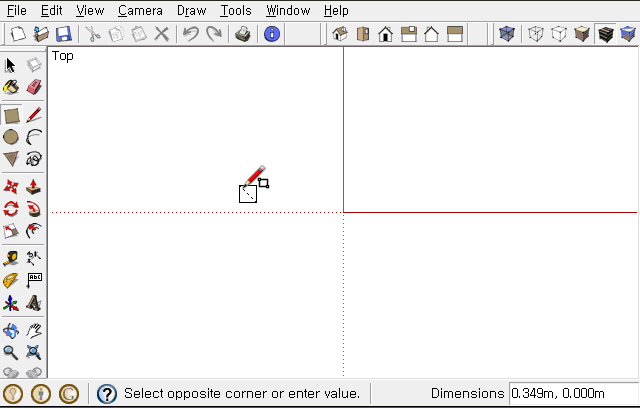The width and height of the screenshot is (640, 408).
Task: Click the Dimensions value field
Action: [x=573, y=393]
